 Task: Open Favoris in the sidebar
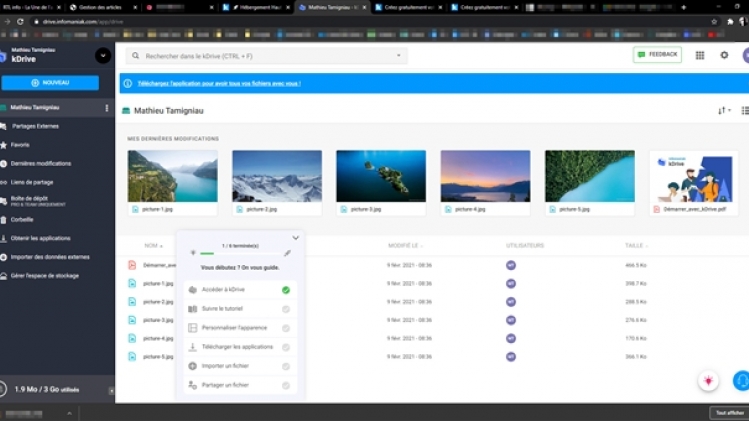[x=20, y=144]
